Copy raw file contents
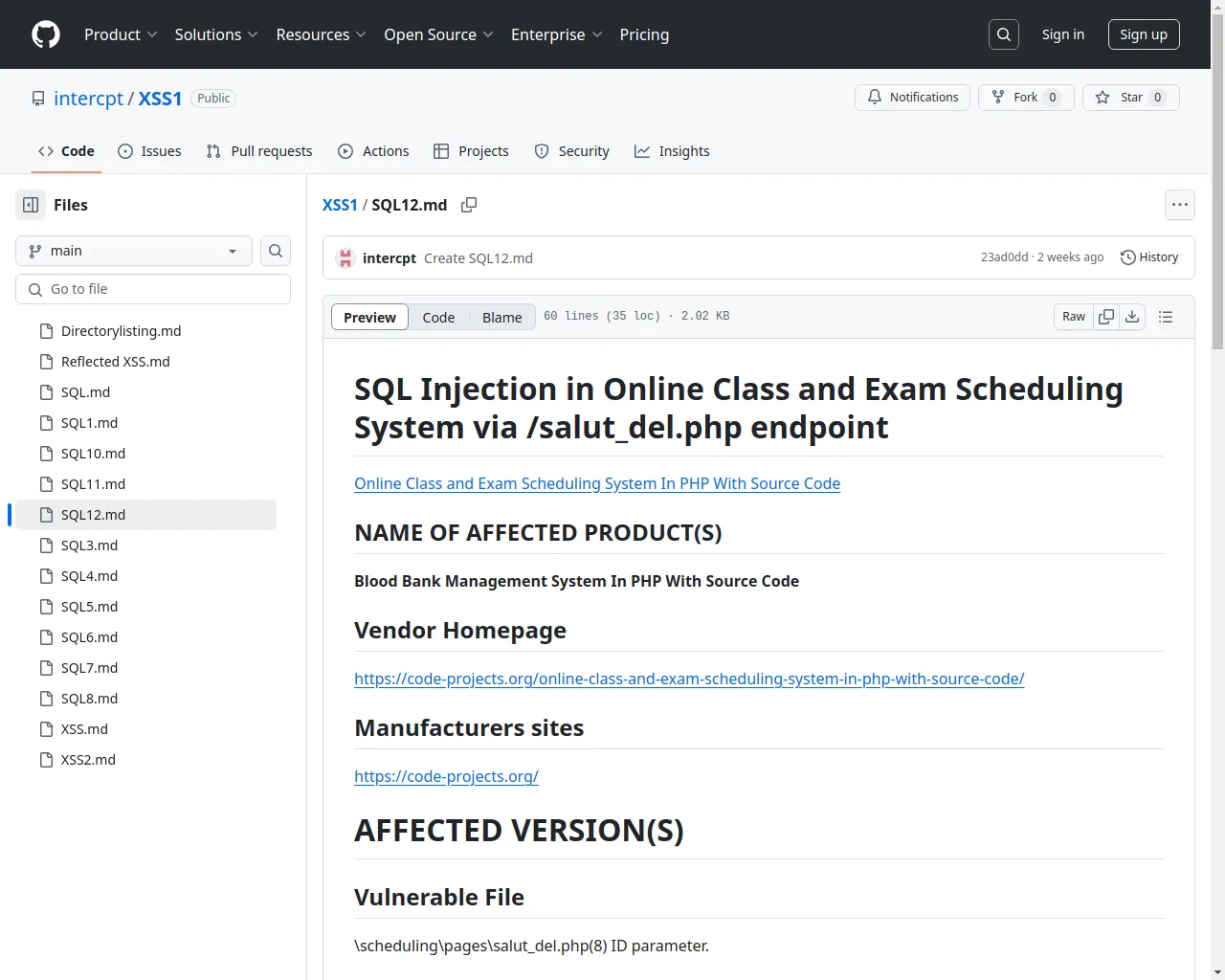Viewport: 1225px width, 980px height. pos(1106,317)
